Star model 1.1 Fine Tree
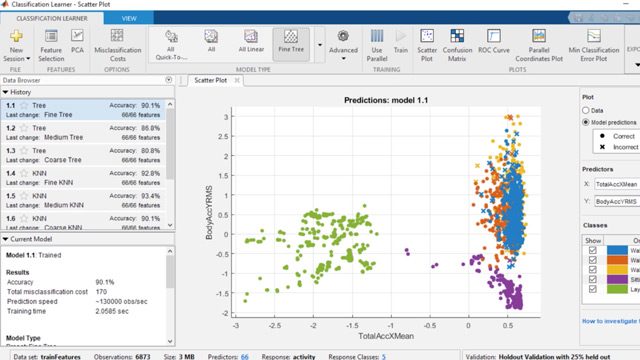This screenshot has width=640, height=360. pos(24,106)
